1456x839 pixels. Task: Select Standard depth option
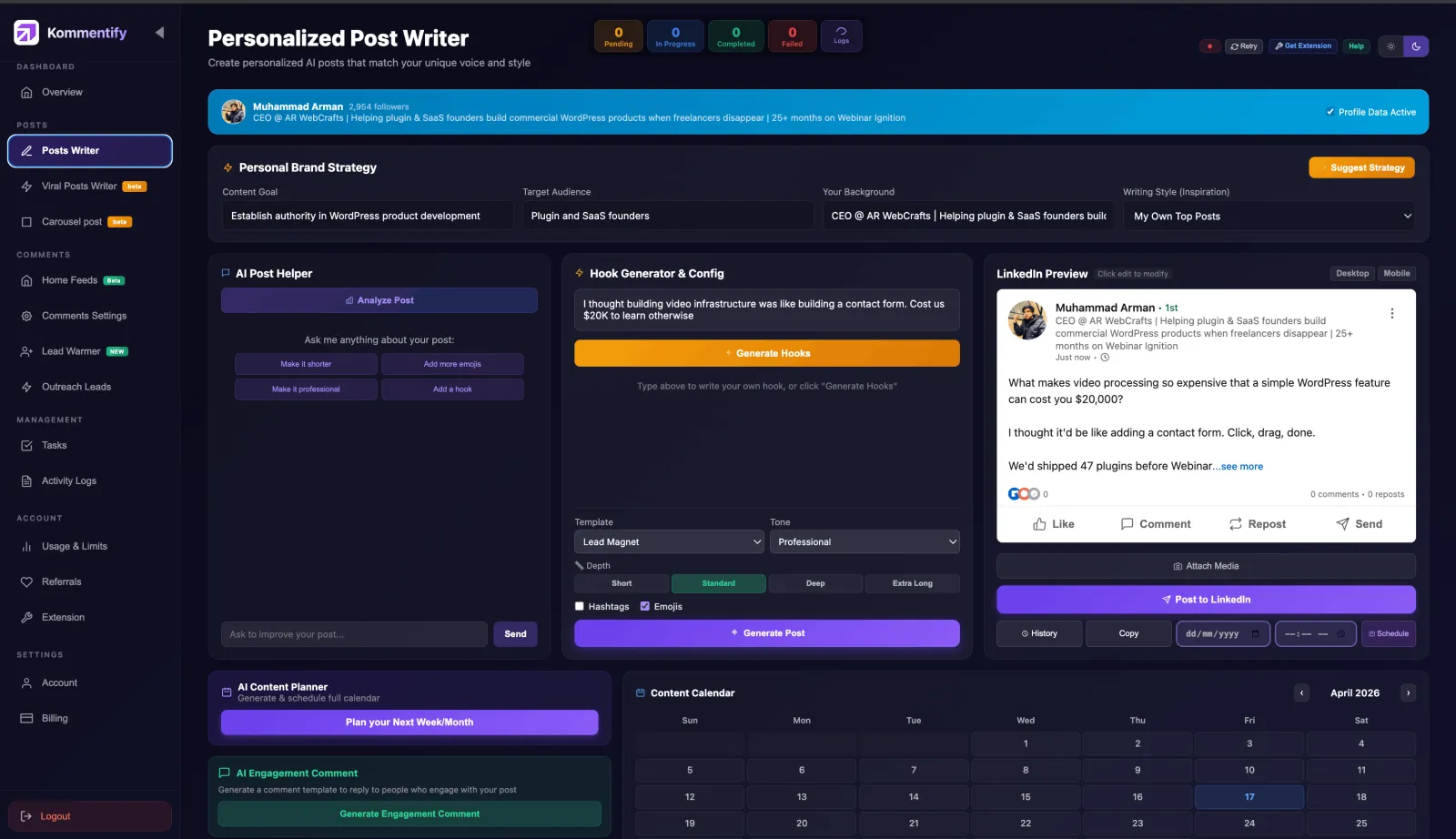point(718,583)
